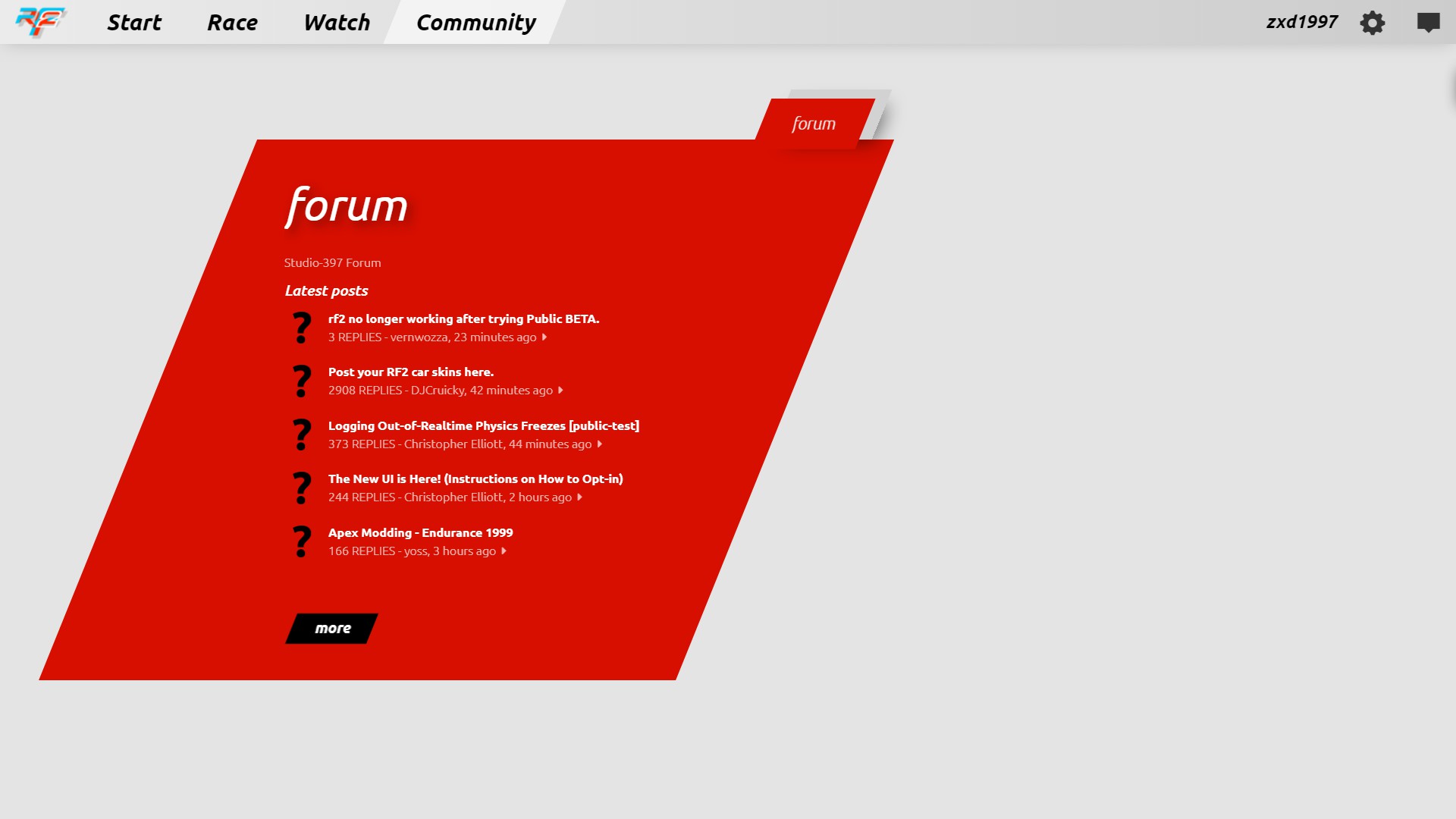Open the Watch tab
Image resolution: width=1456 pixels, height=819 pixels.
[337, 23]
